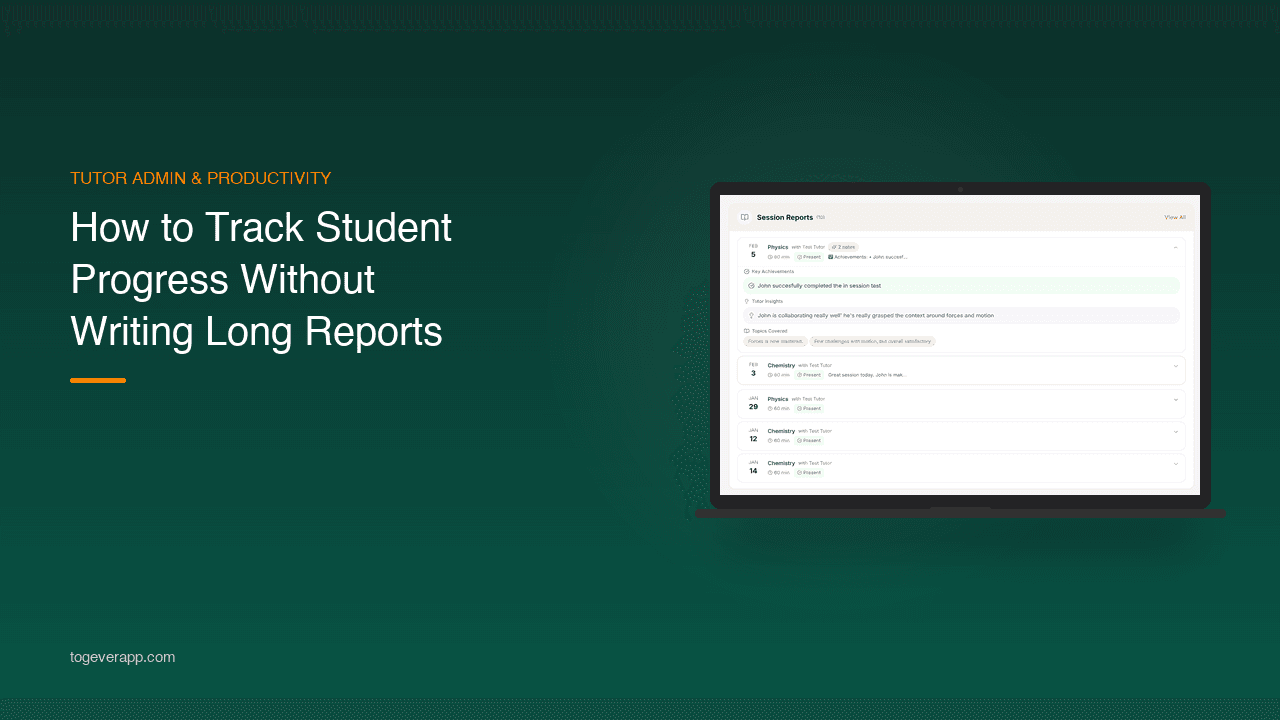1280x720 pixels.
Task: Click the attachment icon on the 2 notes badge
Action: pyautogui.click(x=832, y=247)
